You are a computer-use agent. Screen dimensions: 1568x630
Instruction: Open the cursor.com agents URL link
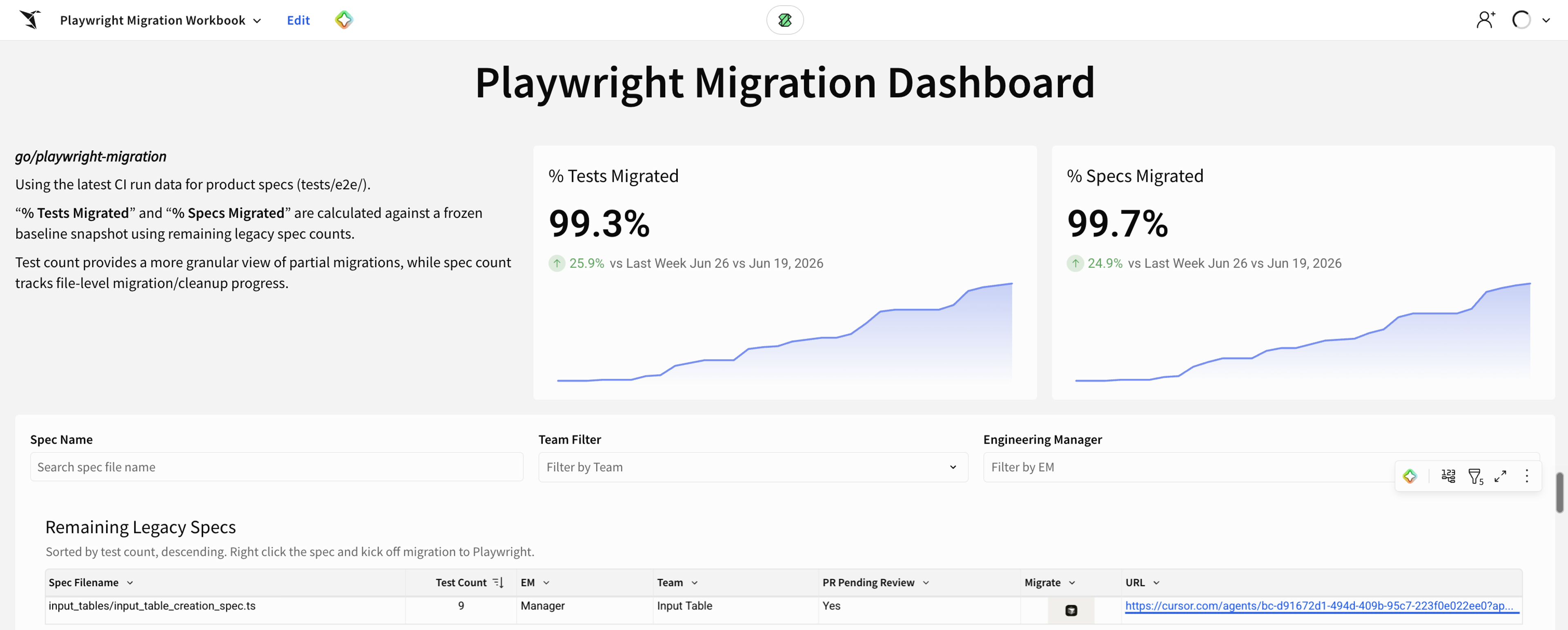[x=1319, y=605]
